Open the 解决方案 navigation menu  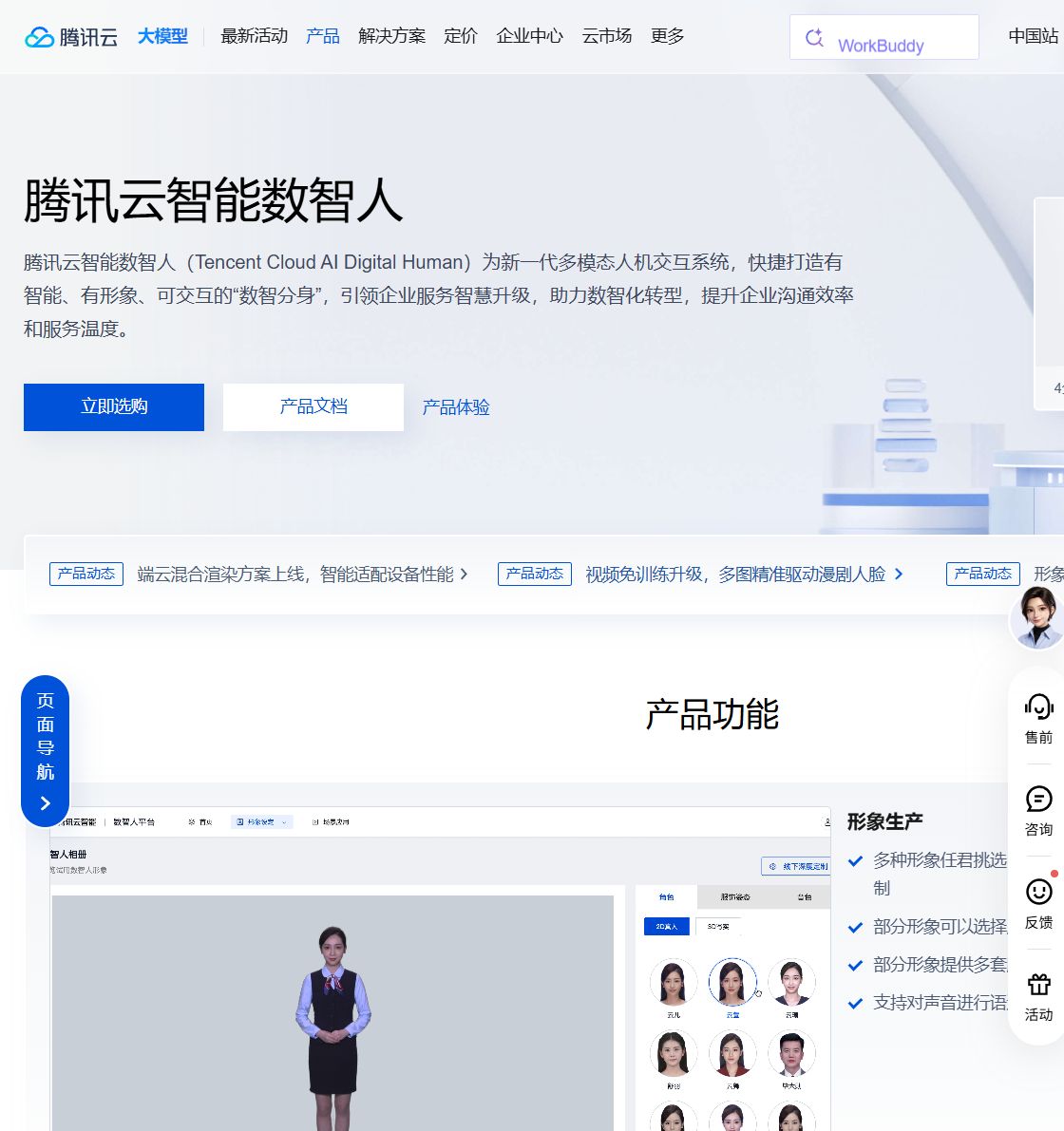tap(391, 36)
